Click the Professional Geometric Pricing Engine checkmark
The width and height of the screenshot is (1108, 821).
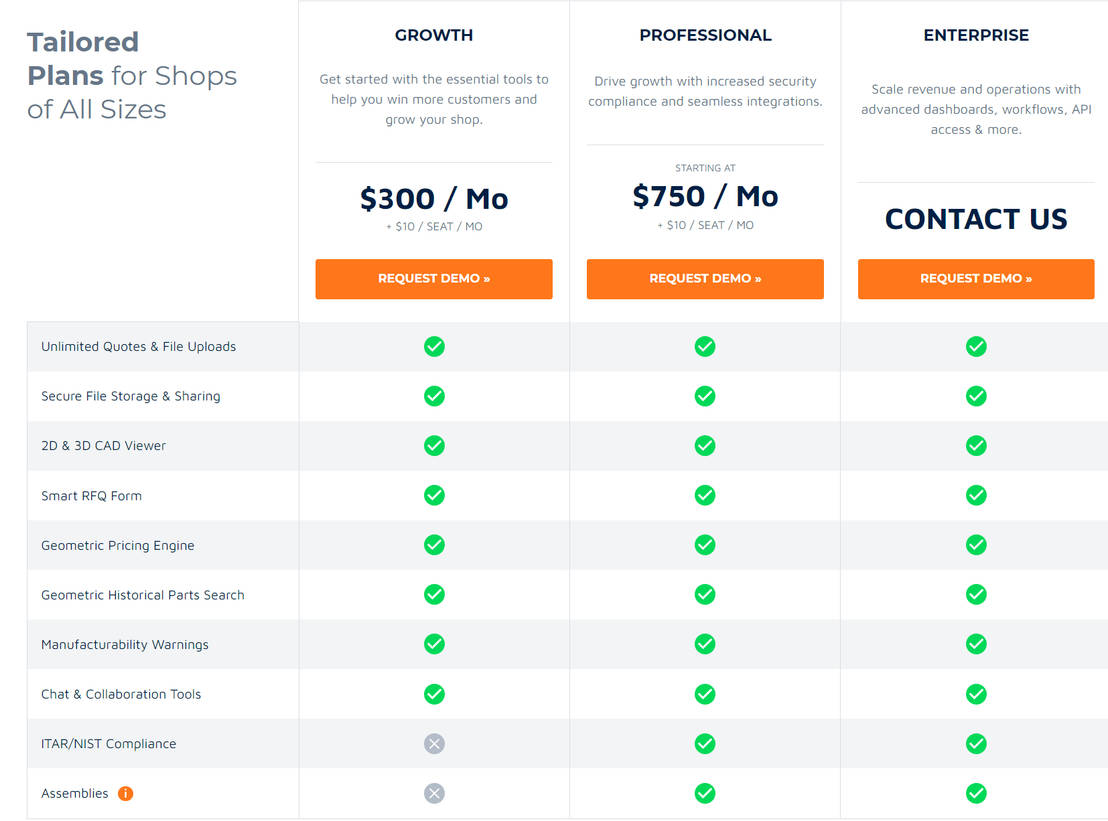click(705, 545)
